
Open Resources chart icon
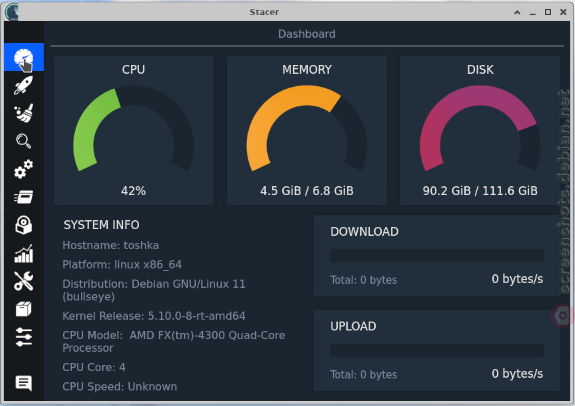point(24,253)
